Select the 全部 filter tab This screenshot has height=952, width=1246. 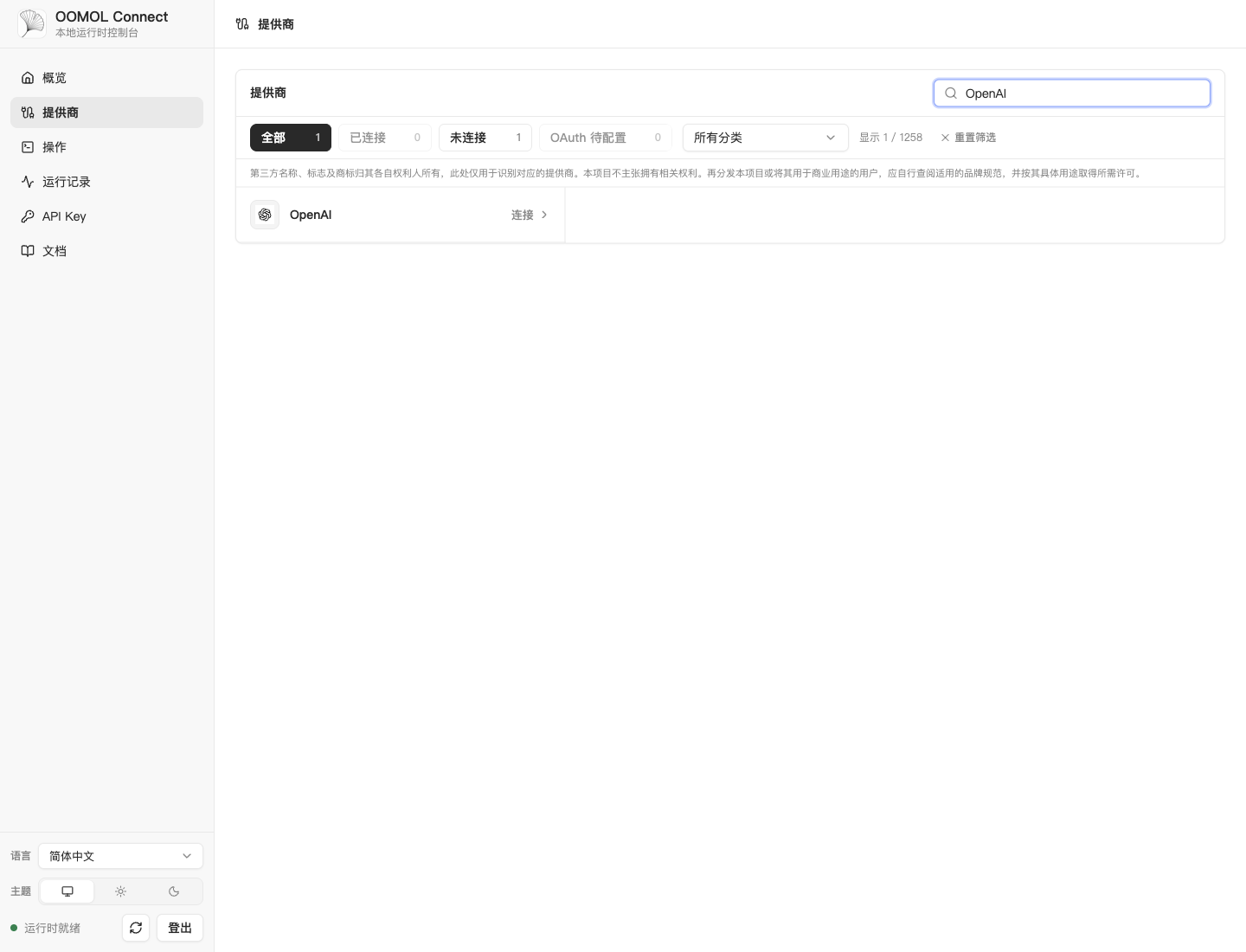(291, 138)
